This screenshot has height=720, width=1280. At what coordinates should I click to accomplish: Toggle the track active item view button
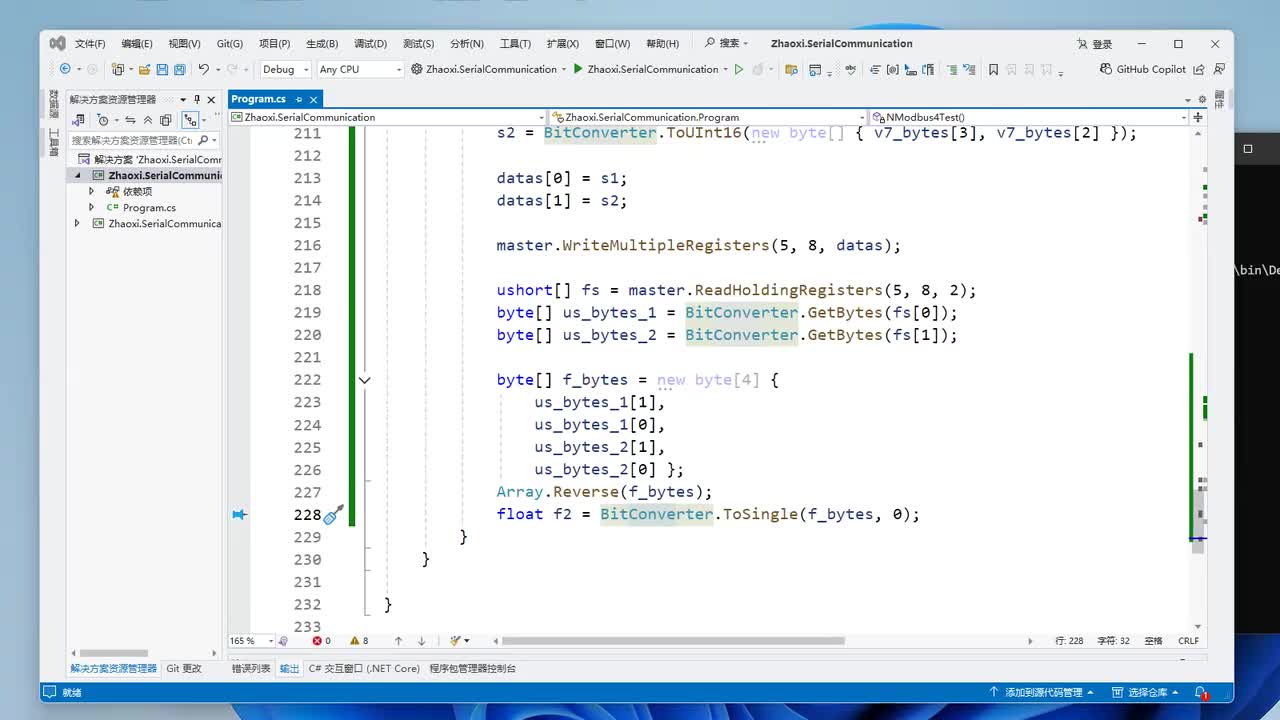188,120
